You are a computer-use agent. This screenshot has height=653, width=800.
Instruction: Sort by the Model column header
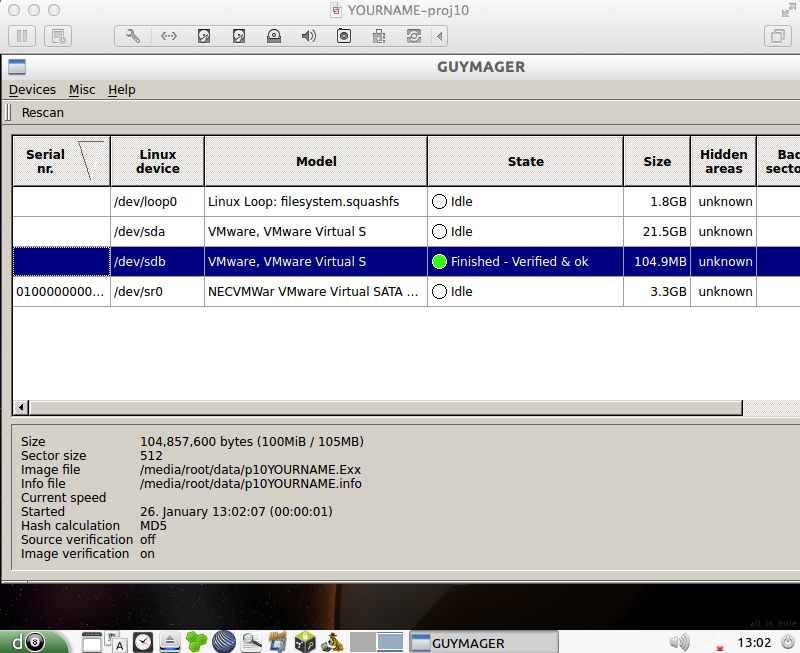pos(316,161)
